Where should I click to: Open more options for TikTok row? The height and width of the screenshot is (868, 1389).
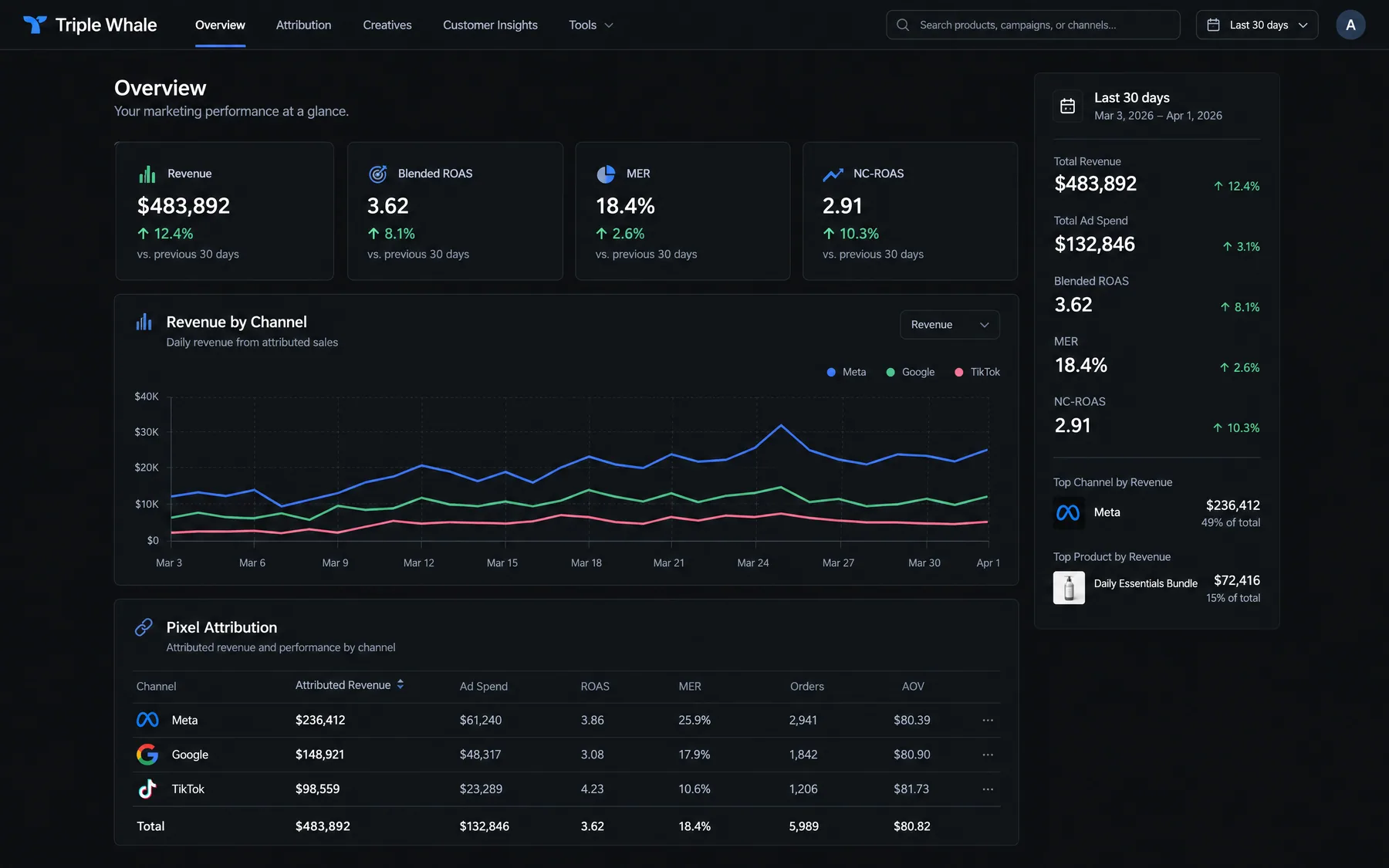[x=988, y=789]
